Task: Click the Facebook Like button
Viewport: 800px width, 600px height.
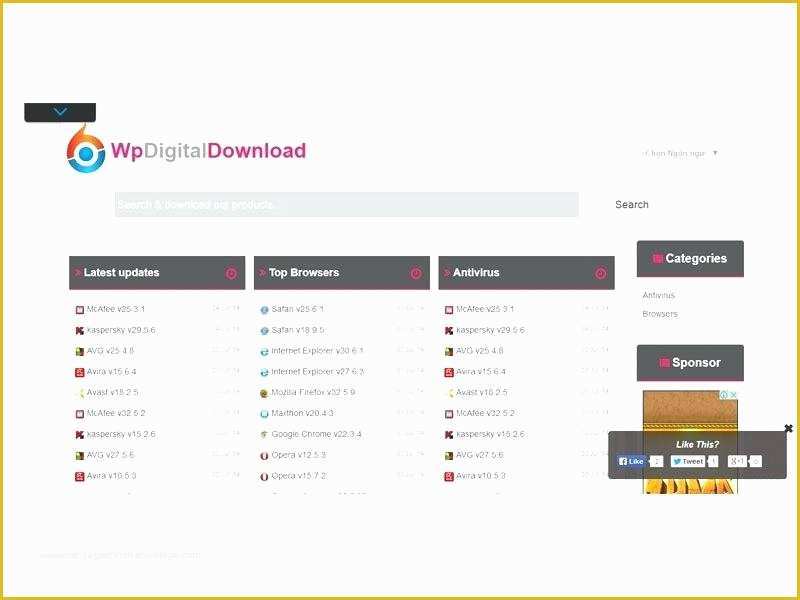Action: pos(631,461)
